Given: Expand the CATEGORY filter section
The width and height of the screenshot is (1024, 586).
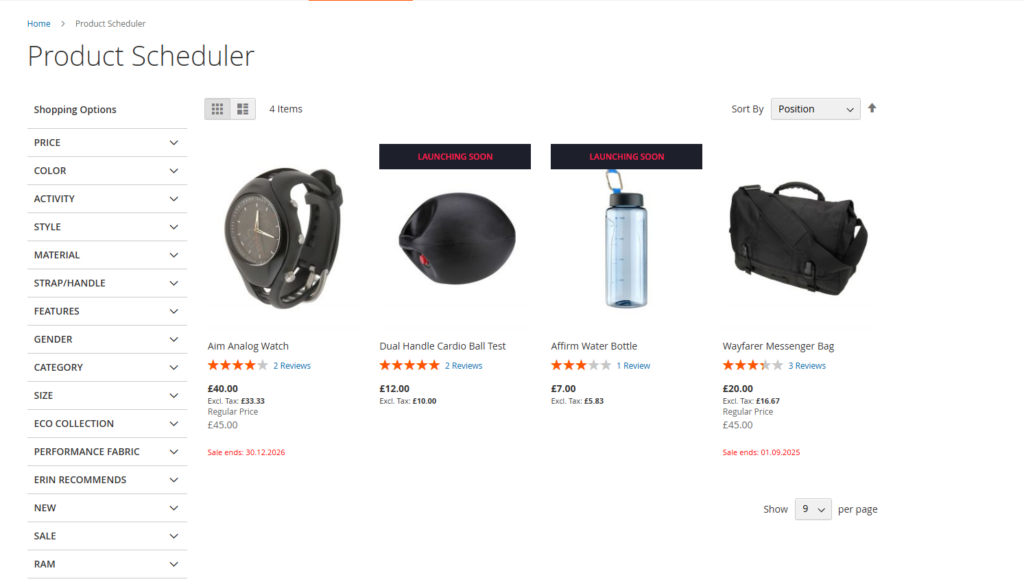Looking at the screenshot, I should (107, 367).
